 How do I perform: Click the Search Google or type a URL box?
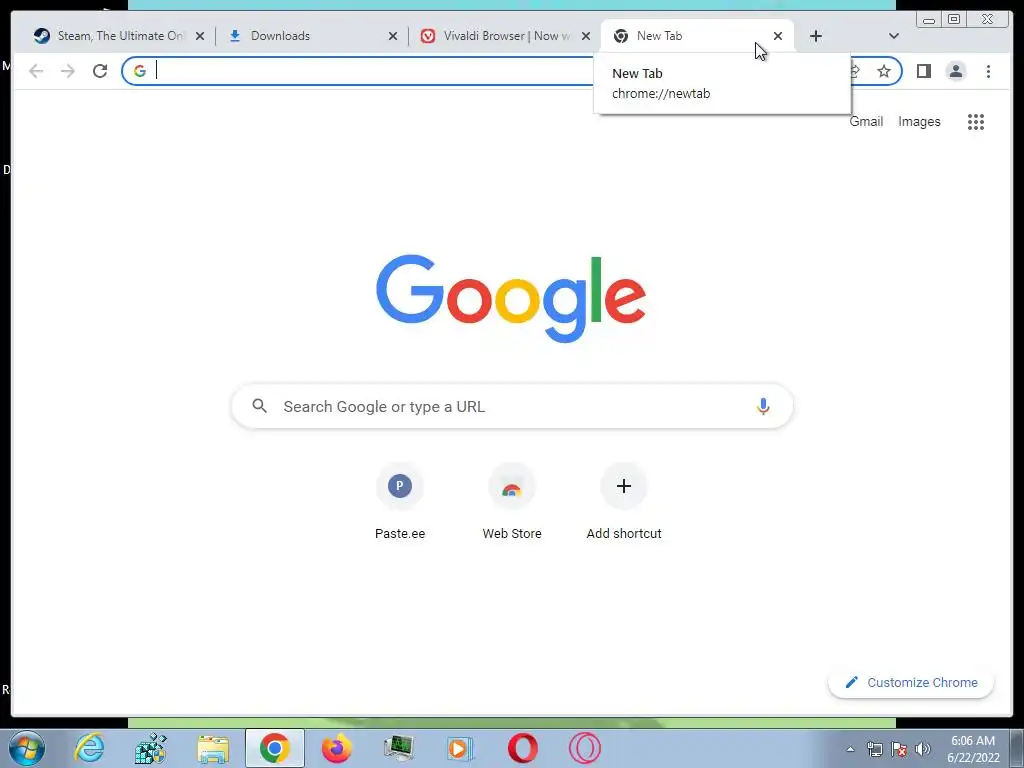(512, 406)
